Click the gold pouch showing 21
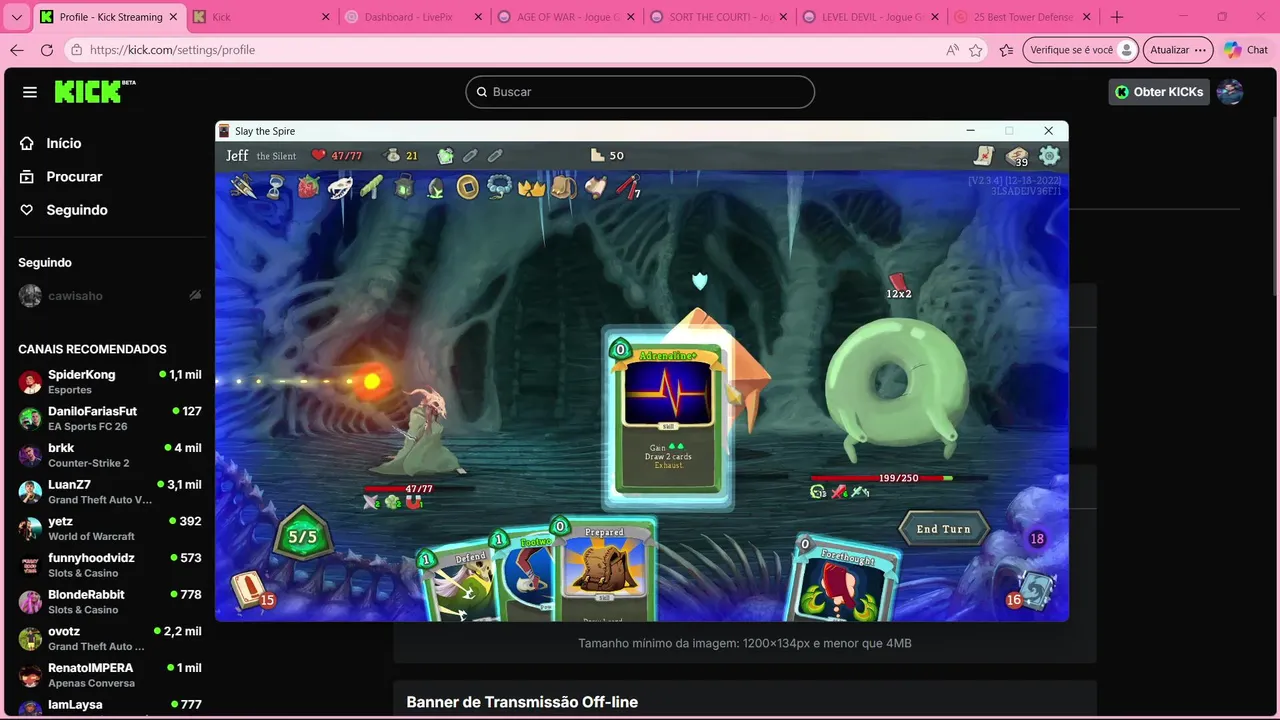Screen dimensions: 1280x720 [x=393, y=155]
